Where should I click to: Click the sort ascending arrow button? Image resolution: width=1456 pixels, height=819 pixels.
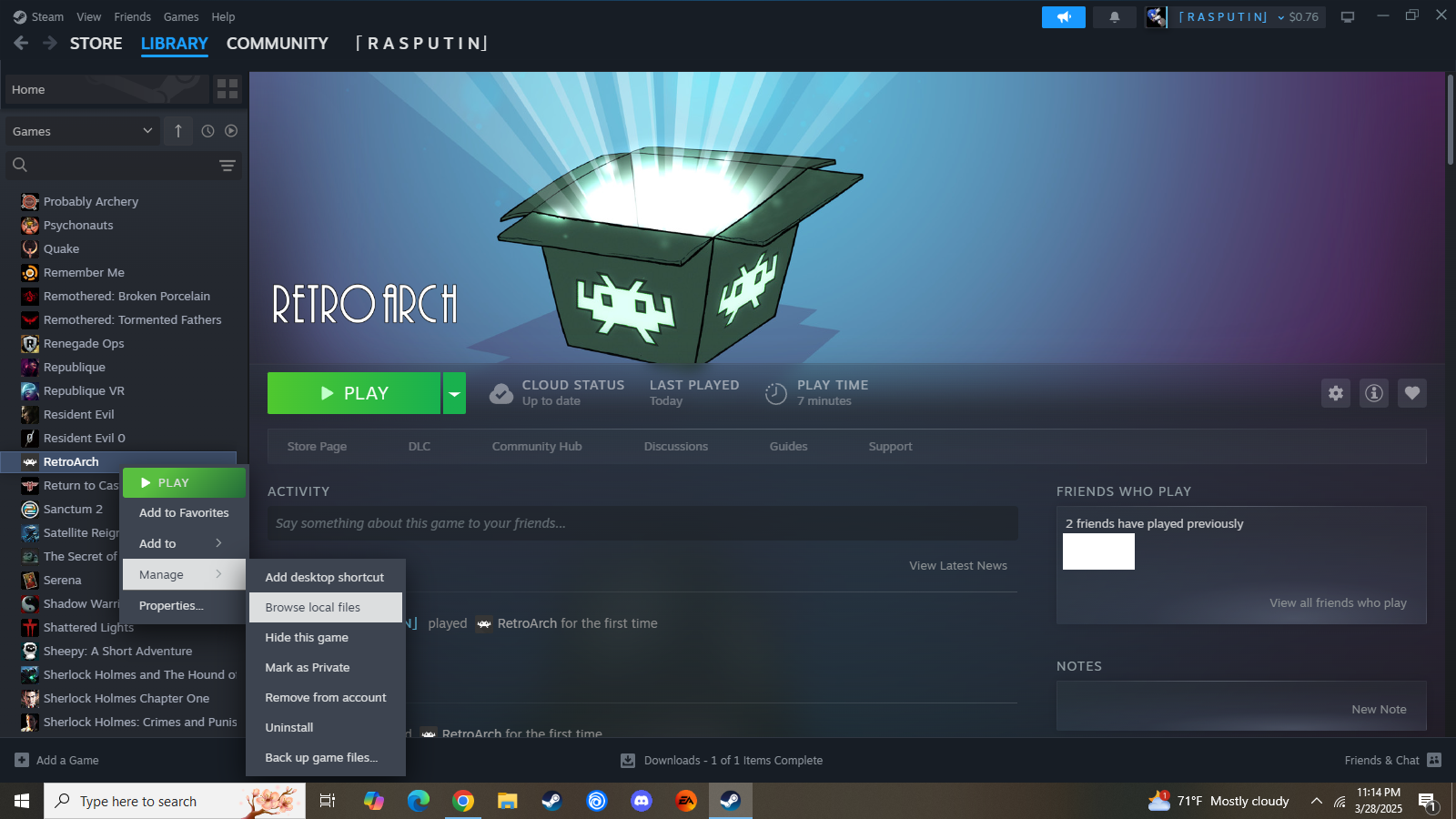click(x=178, y=131)
